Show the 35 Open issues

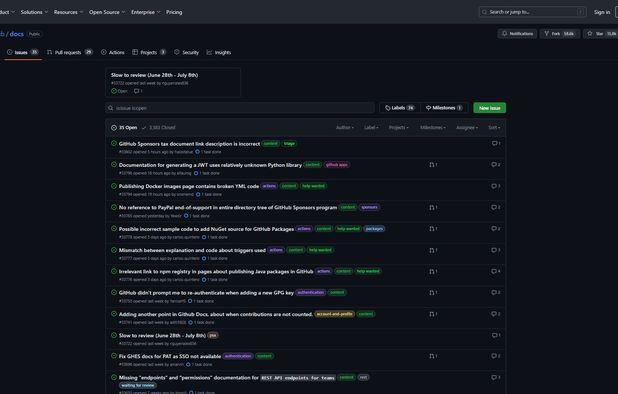coord(124,128)
